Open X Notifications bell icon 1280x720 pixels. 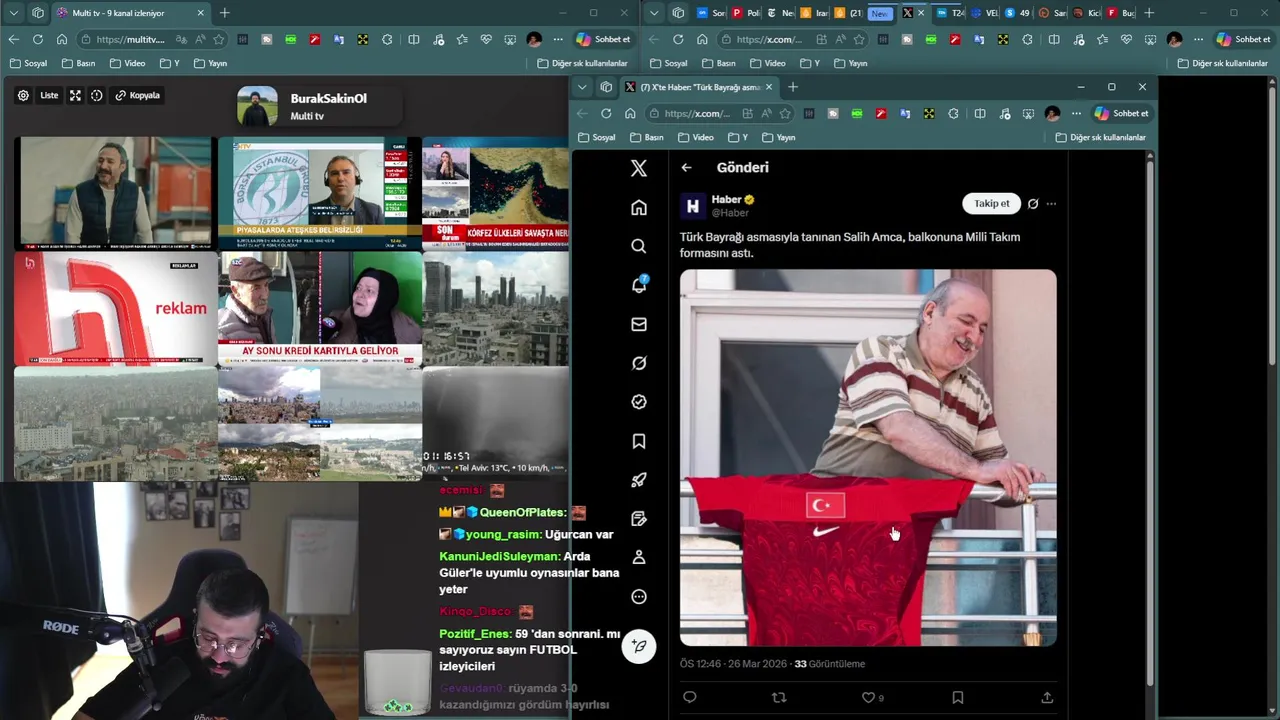pyautogui.click(x=639, y=285)
